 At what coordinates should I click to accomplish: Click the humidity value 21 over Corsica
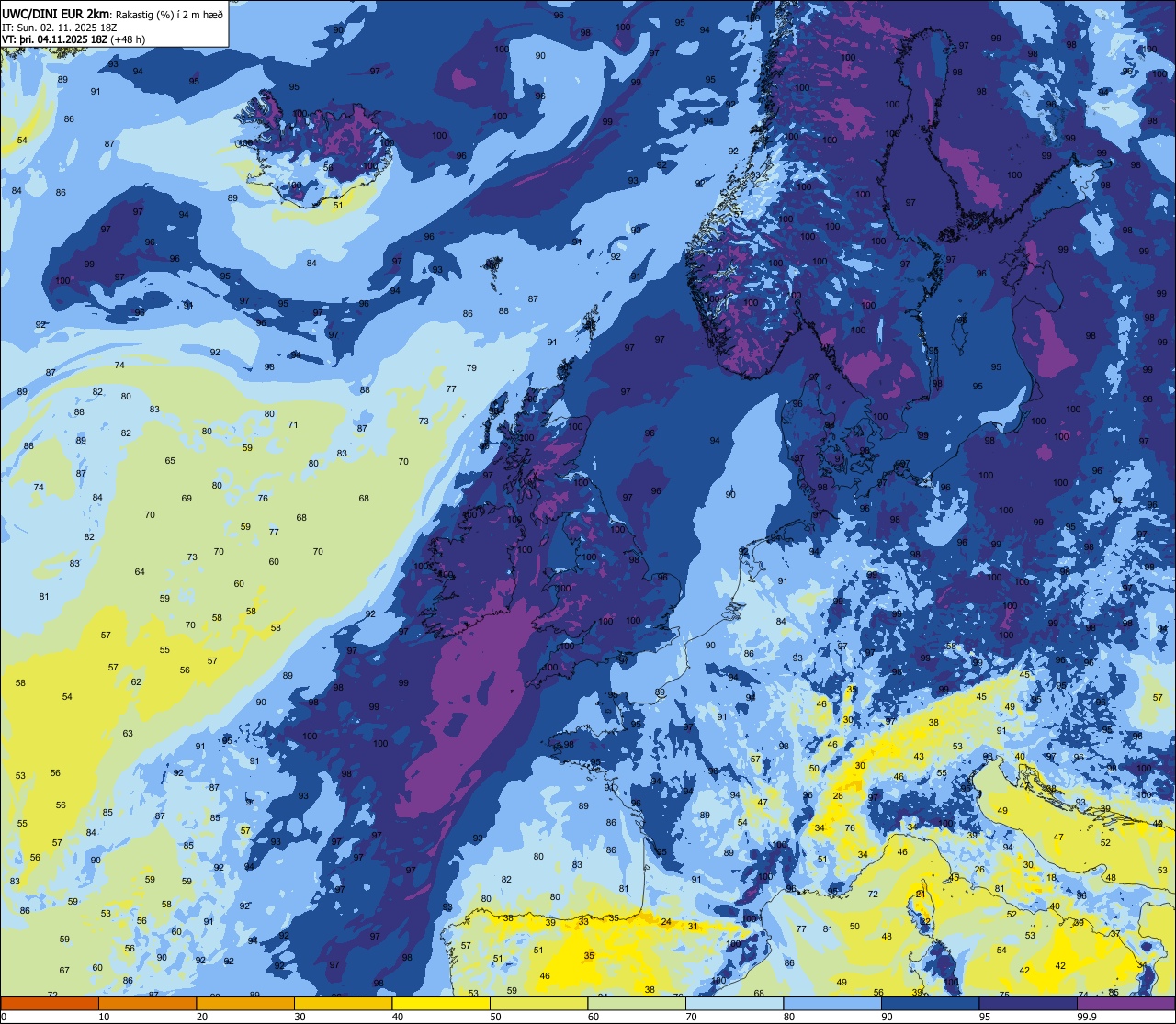[x=921, y=894]
